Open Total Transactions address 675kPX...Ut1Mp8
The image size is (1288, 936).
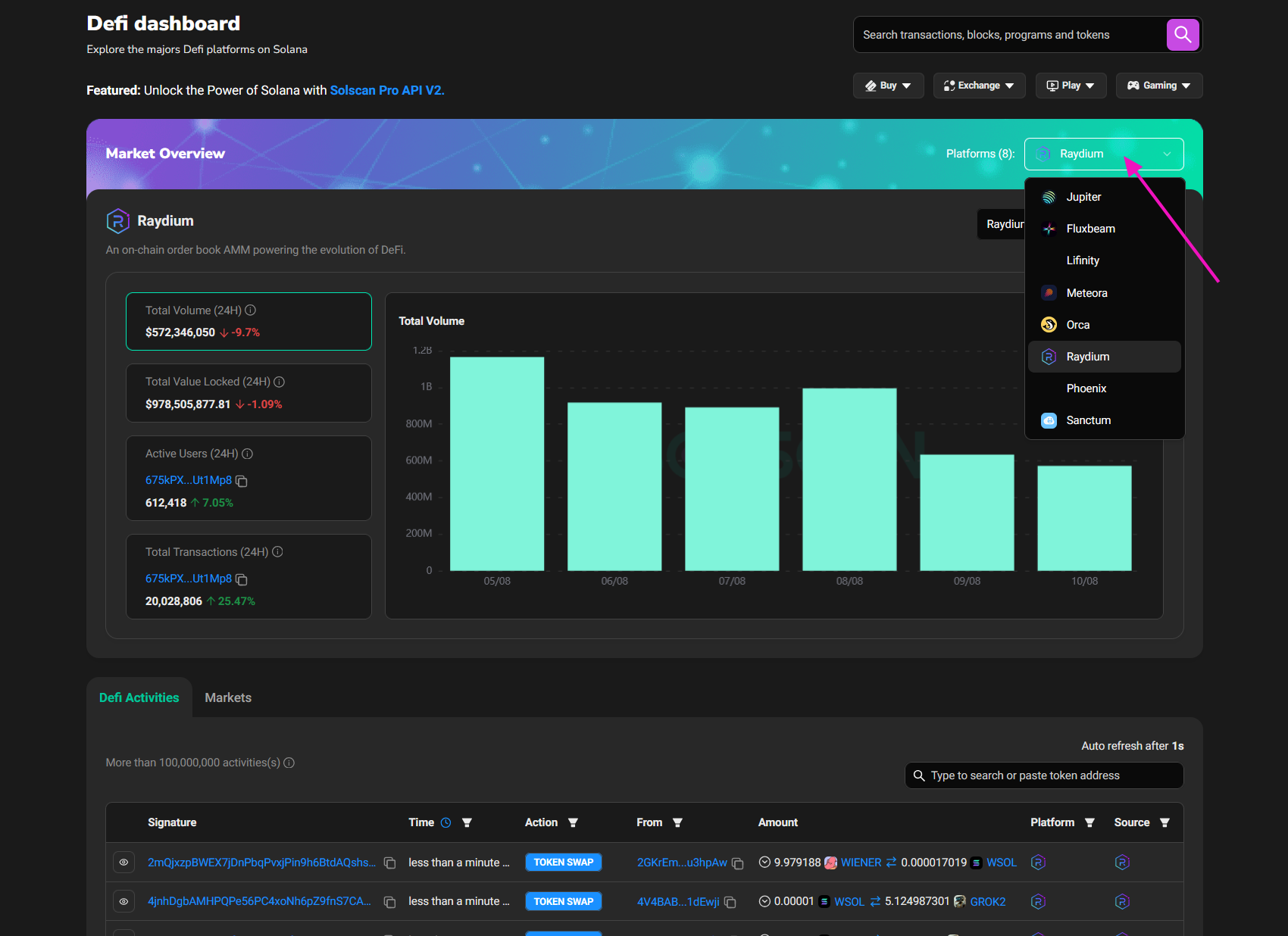(x=189, y=579)
